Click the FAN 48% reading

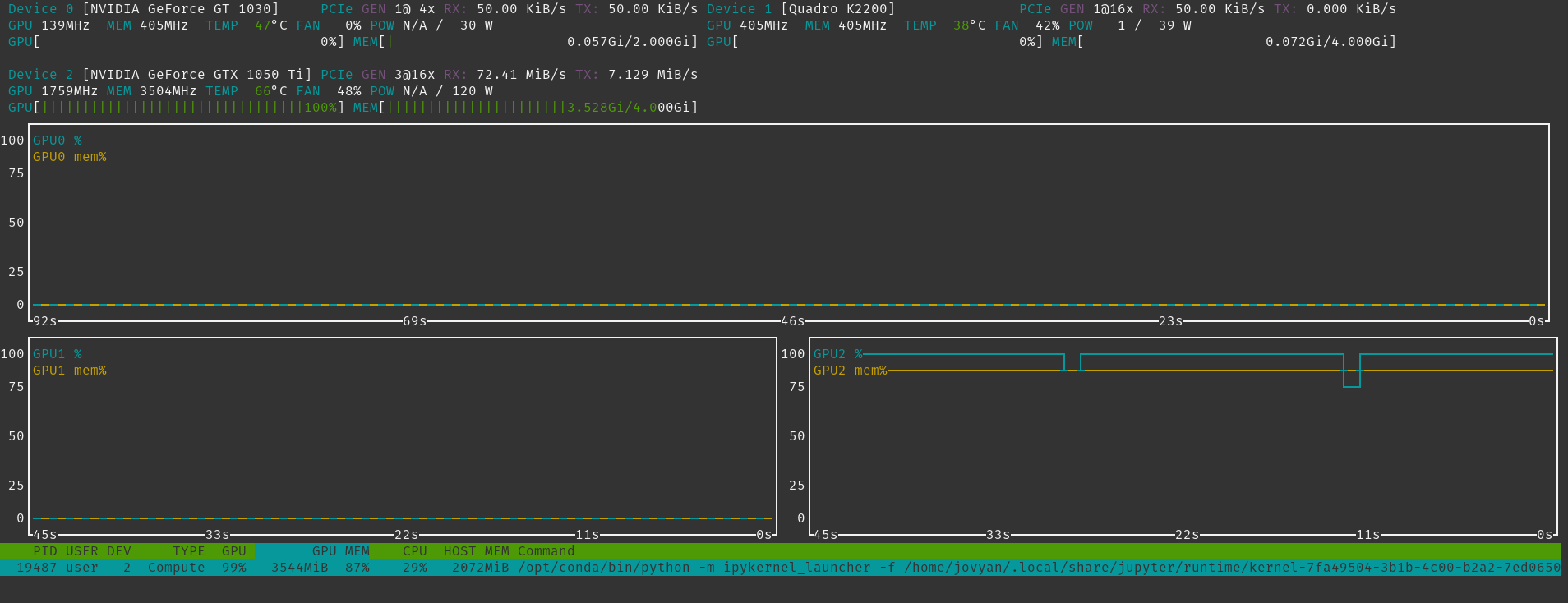click(x=329, y=91)
